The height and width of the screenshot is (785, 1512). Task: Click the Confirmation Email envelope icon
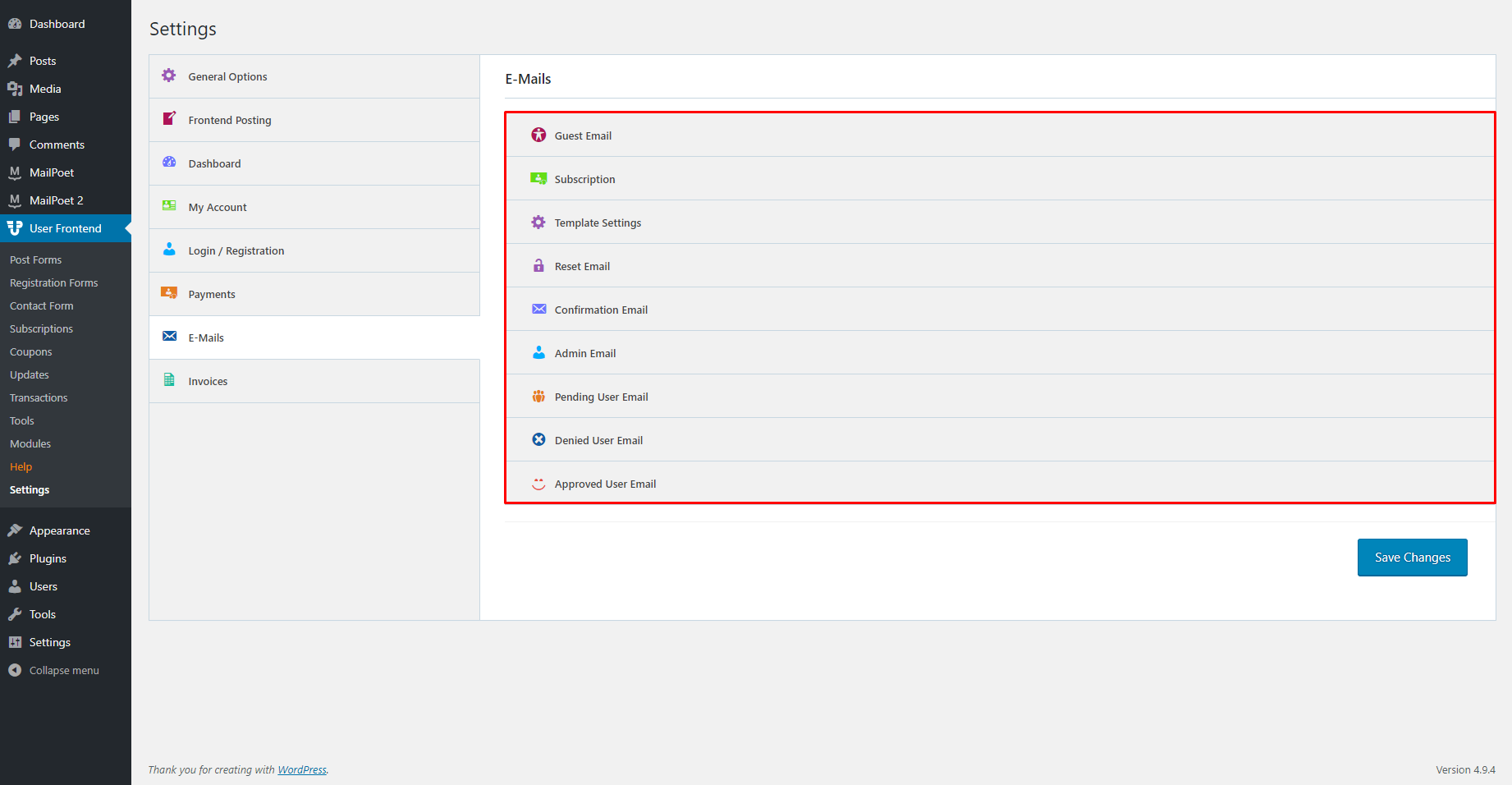(x=538, y=309)
